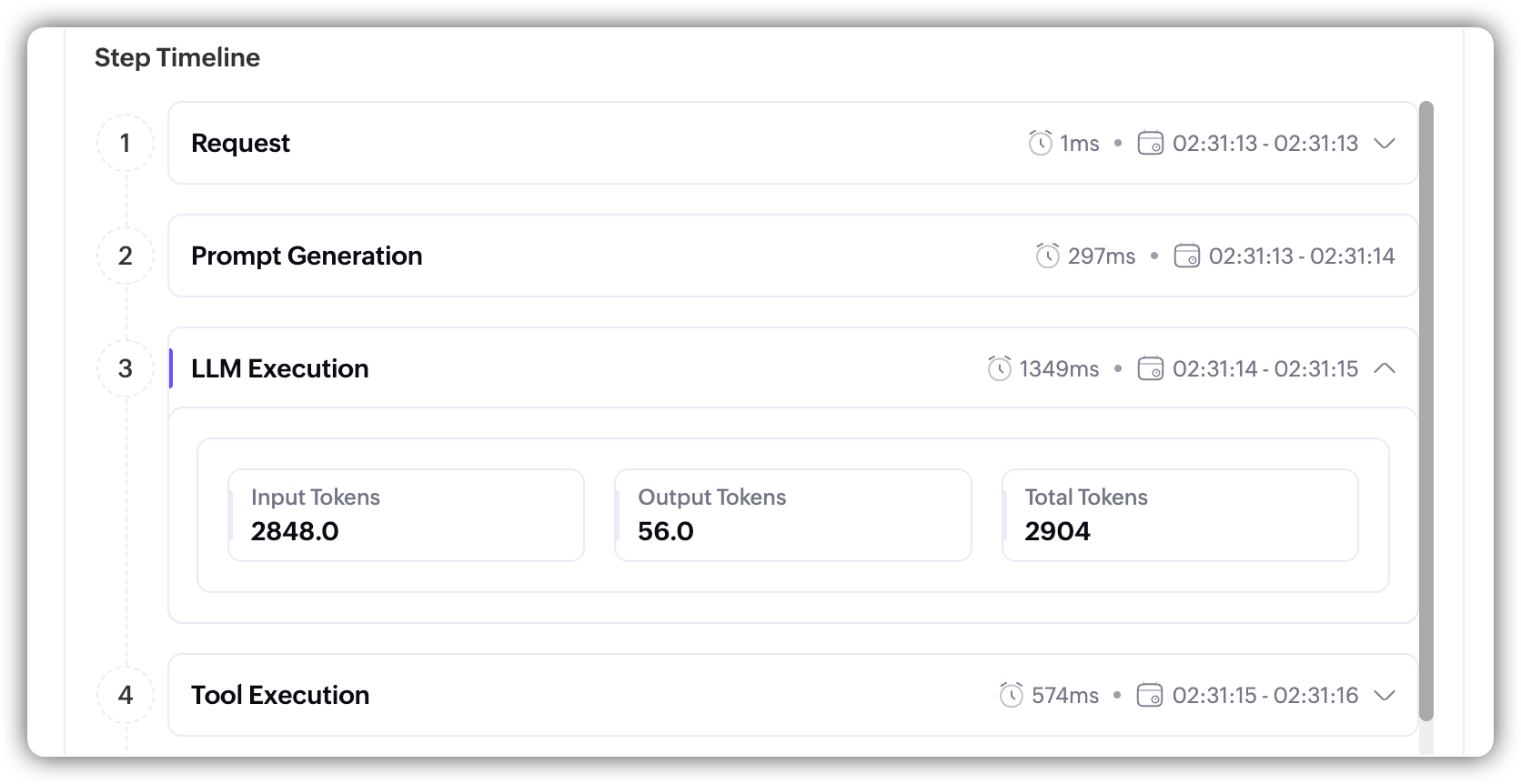
Task: Click the clock icon beside 574ms
Action: (1012, 695)
